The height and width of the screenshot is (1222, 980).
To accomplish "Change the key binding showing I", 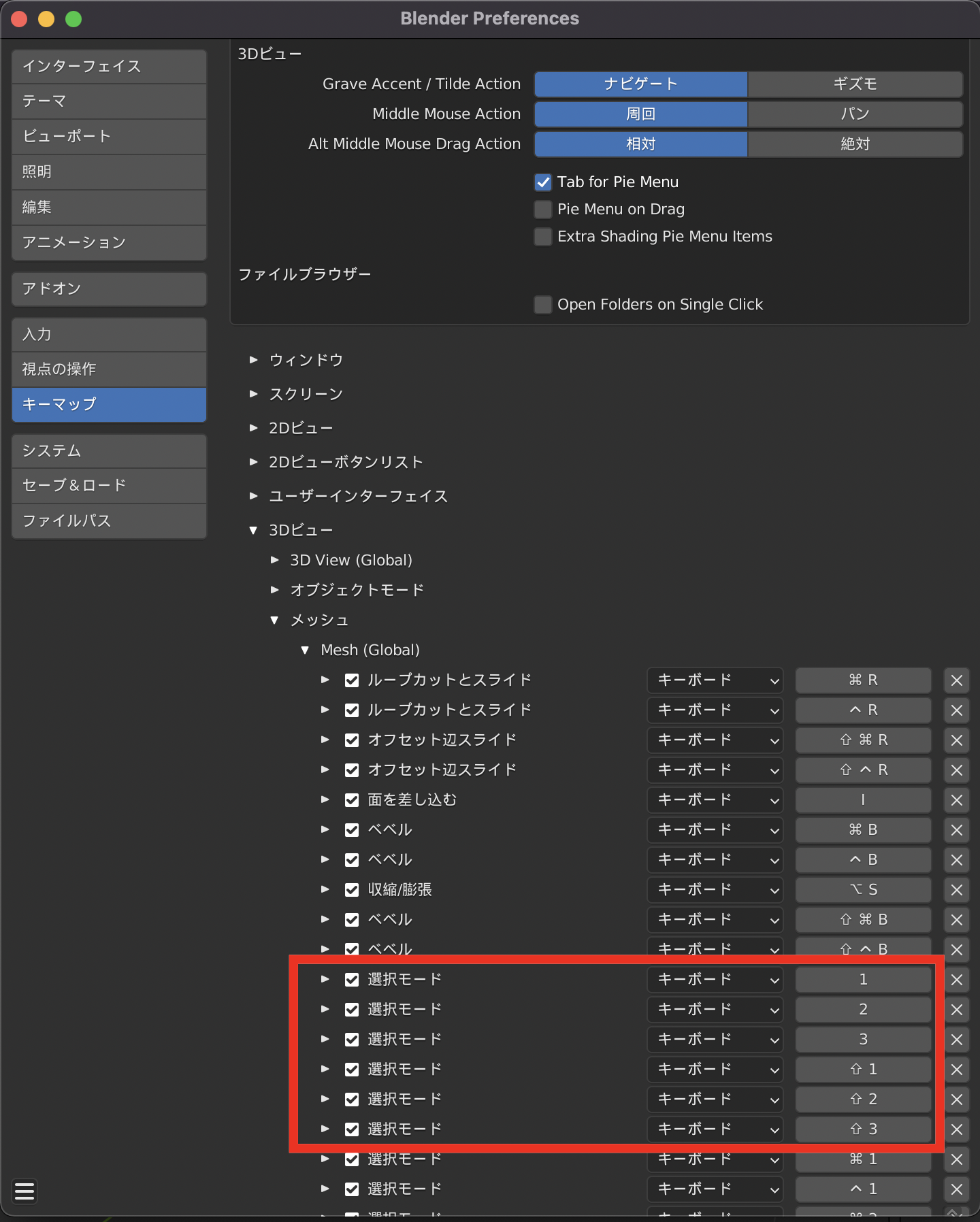I will tap(864, 800).
